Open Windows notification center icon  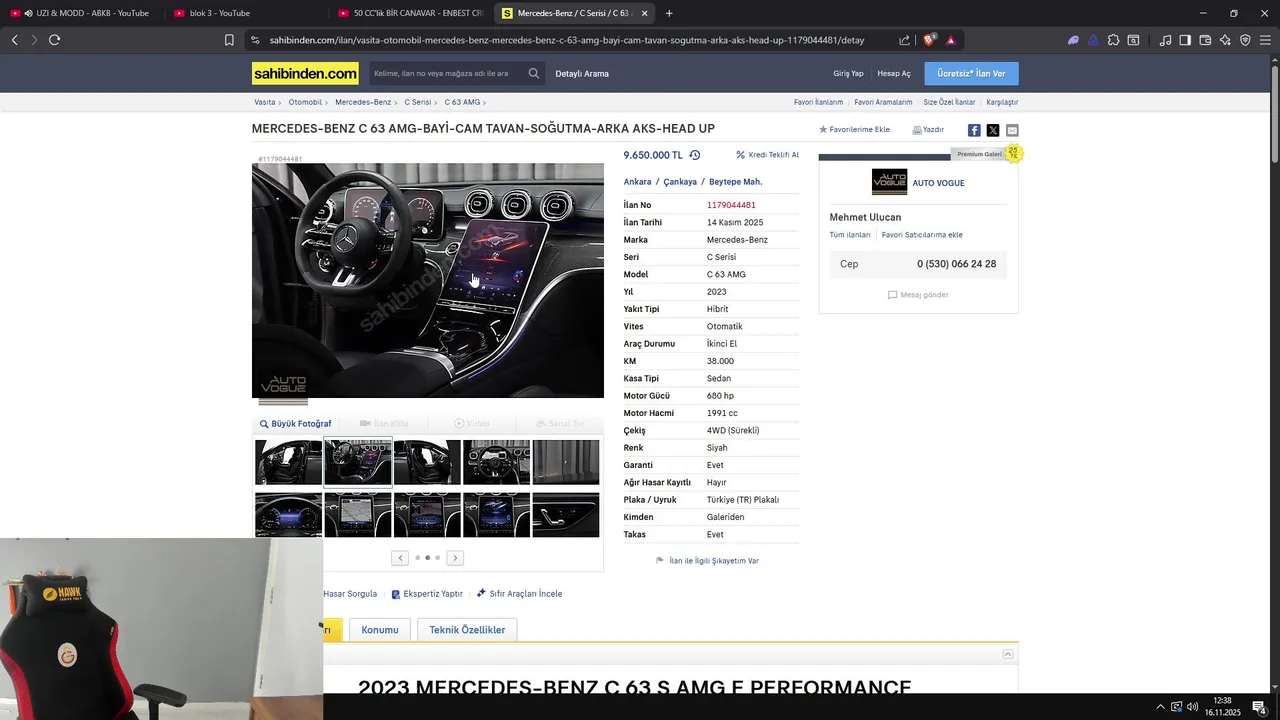[1259, 707]
